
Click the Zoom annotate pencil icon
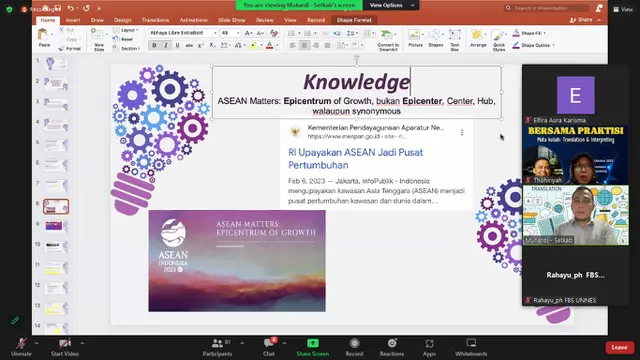coord(15,320)
